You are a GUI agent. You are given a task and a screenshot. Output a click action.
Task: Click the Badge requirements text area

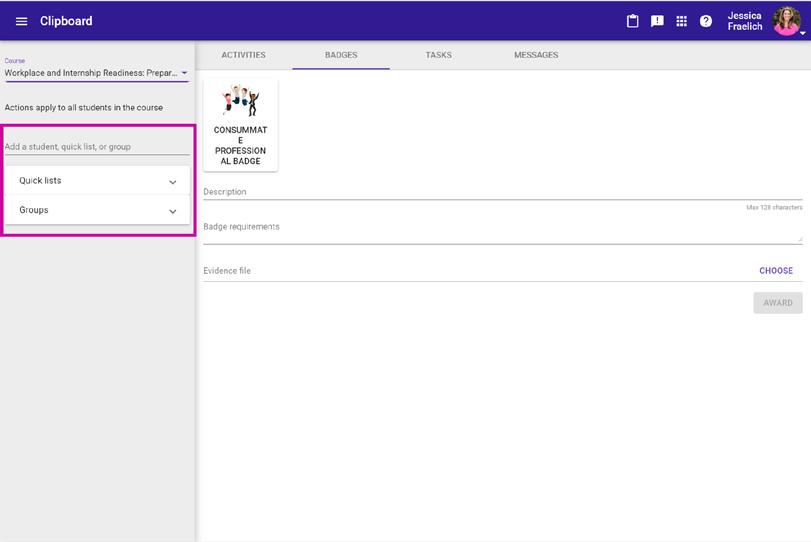point(503,231)
